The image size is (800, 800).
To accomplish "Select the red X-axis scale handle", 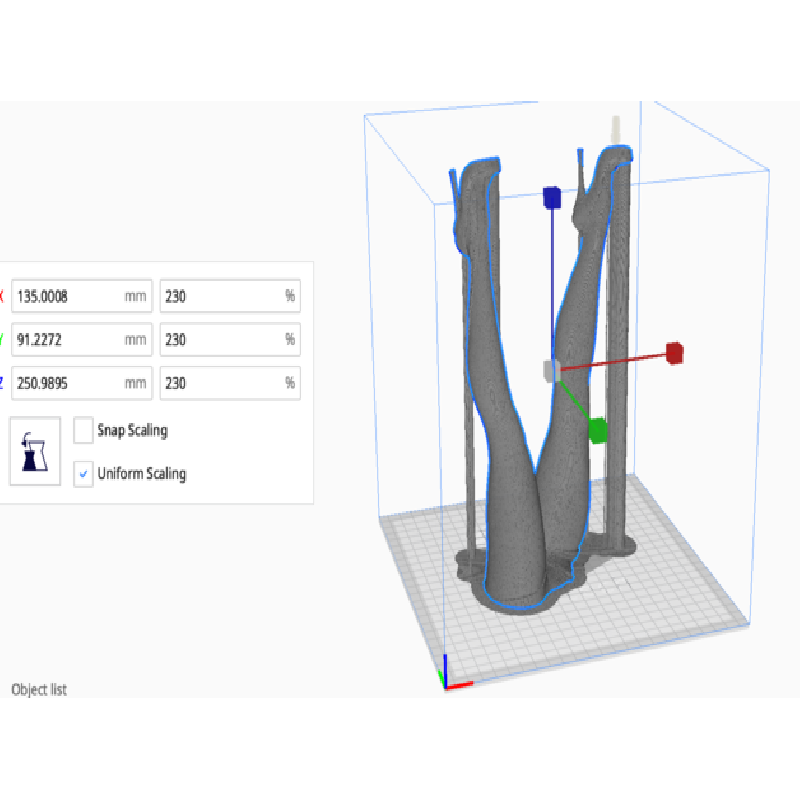I will coord(674,352).
